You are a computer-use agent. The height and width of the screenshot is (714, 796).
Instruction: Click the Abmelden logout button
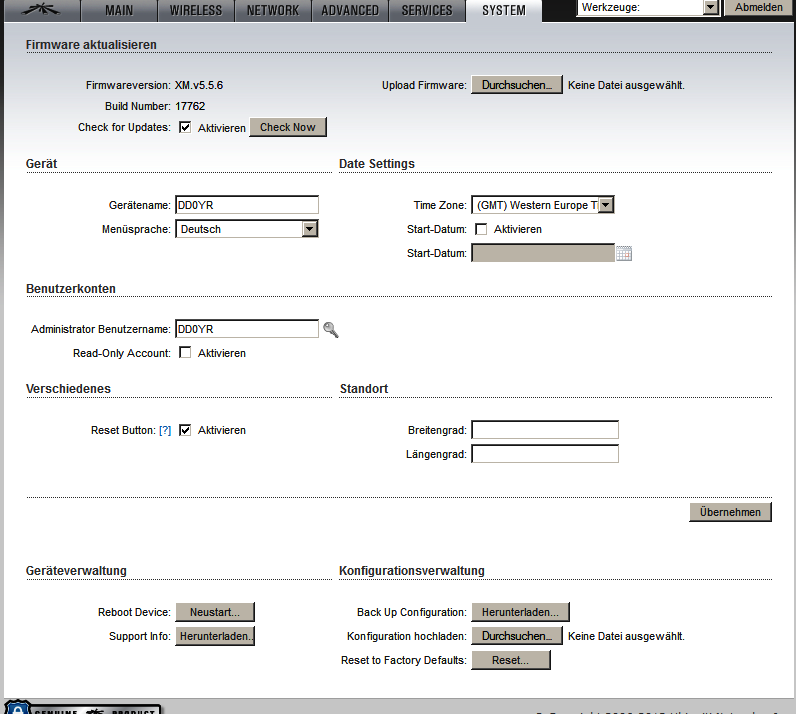click(x=759, y=7)
